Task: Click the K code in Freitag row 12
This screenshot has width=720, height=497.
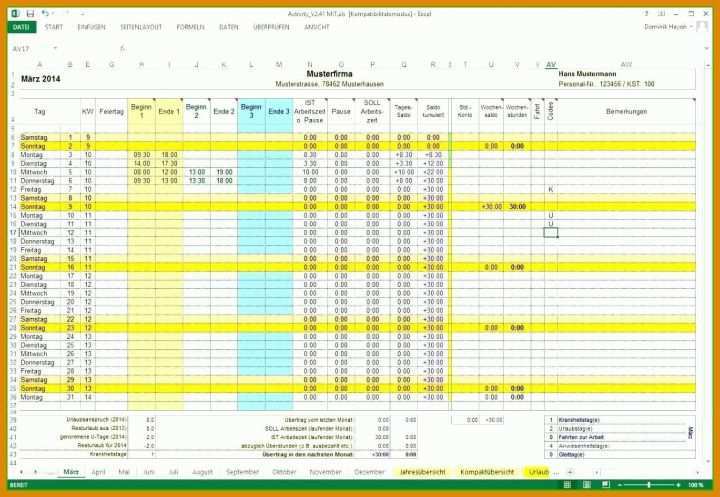Action: [x=551, y=189]
